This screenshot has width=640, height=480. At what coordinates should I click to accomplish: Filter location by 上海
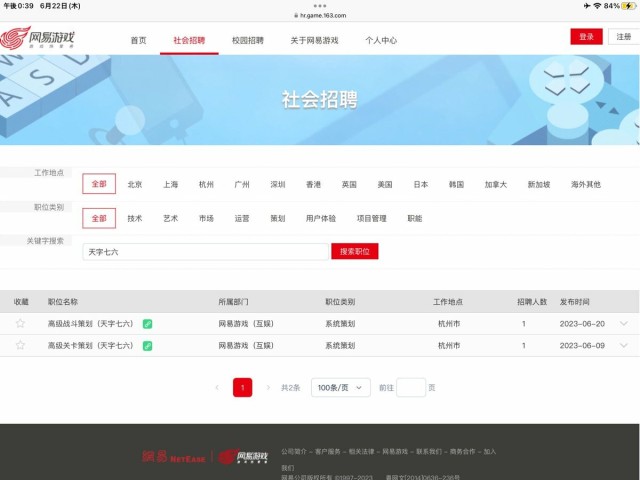click(171, 184)
